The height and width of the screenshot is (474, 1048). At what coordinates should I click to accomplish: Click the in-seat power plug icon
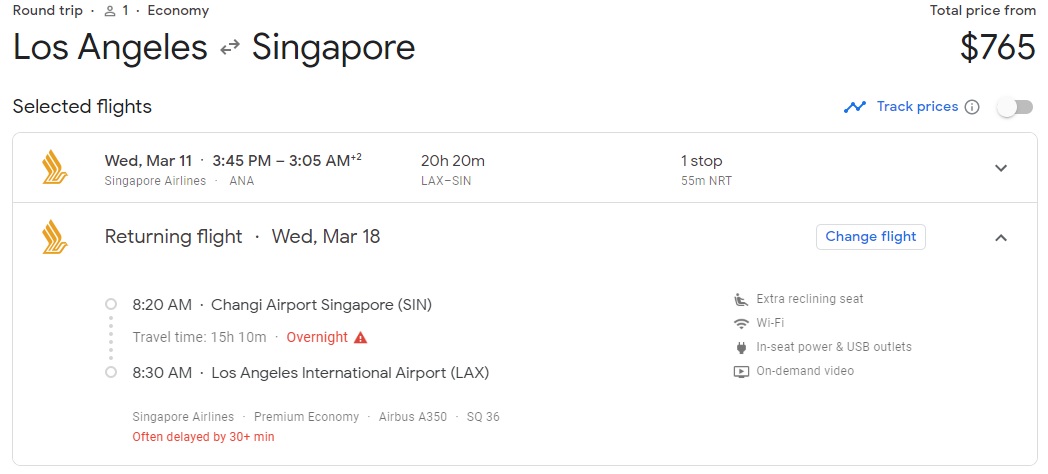point(741,347)
